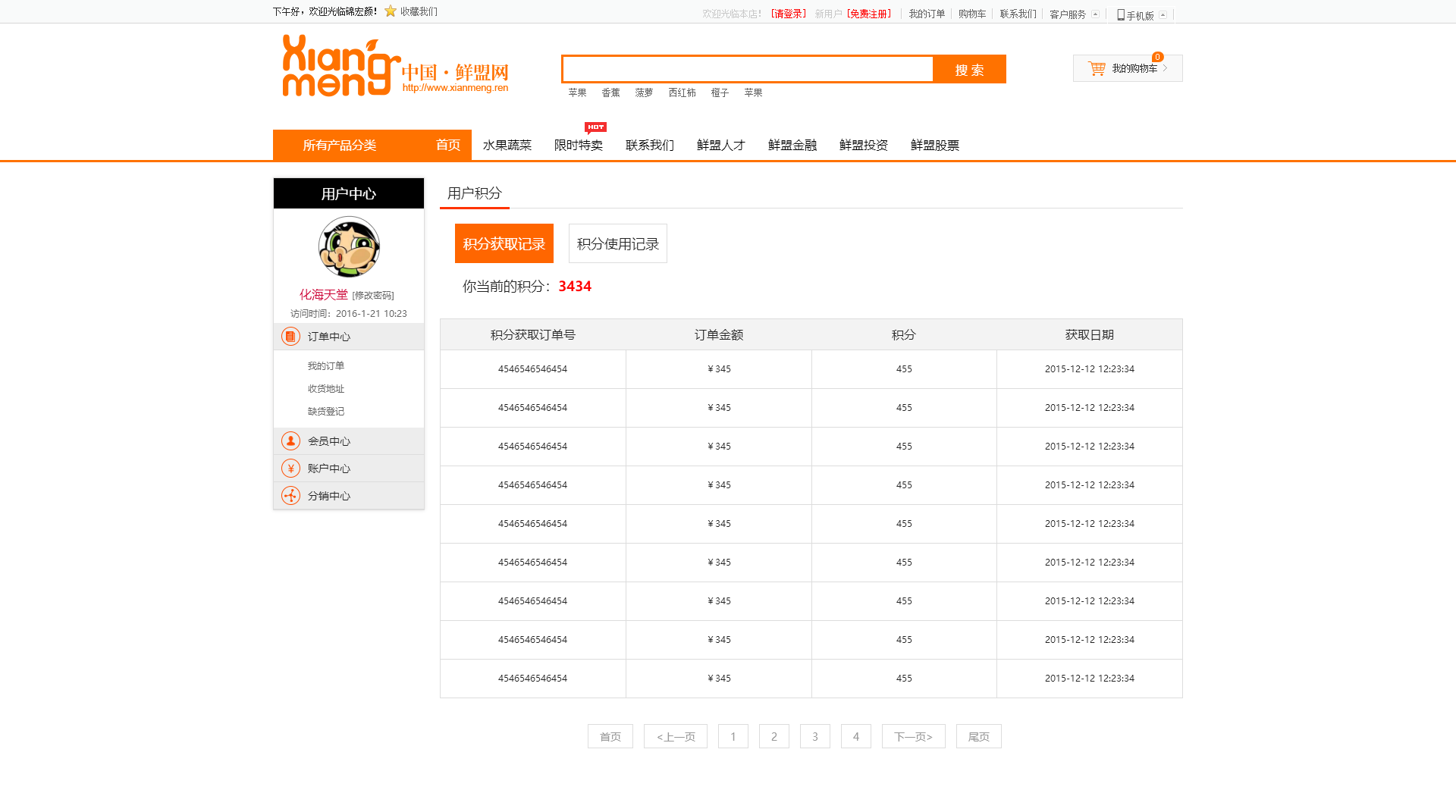Click the Distribution Center network icon

[x=290, y=496]
